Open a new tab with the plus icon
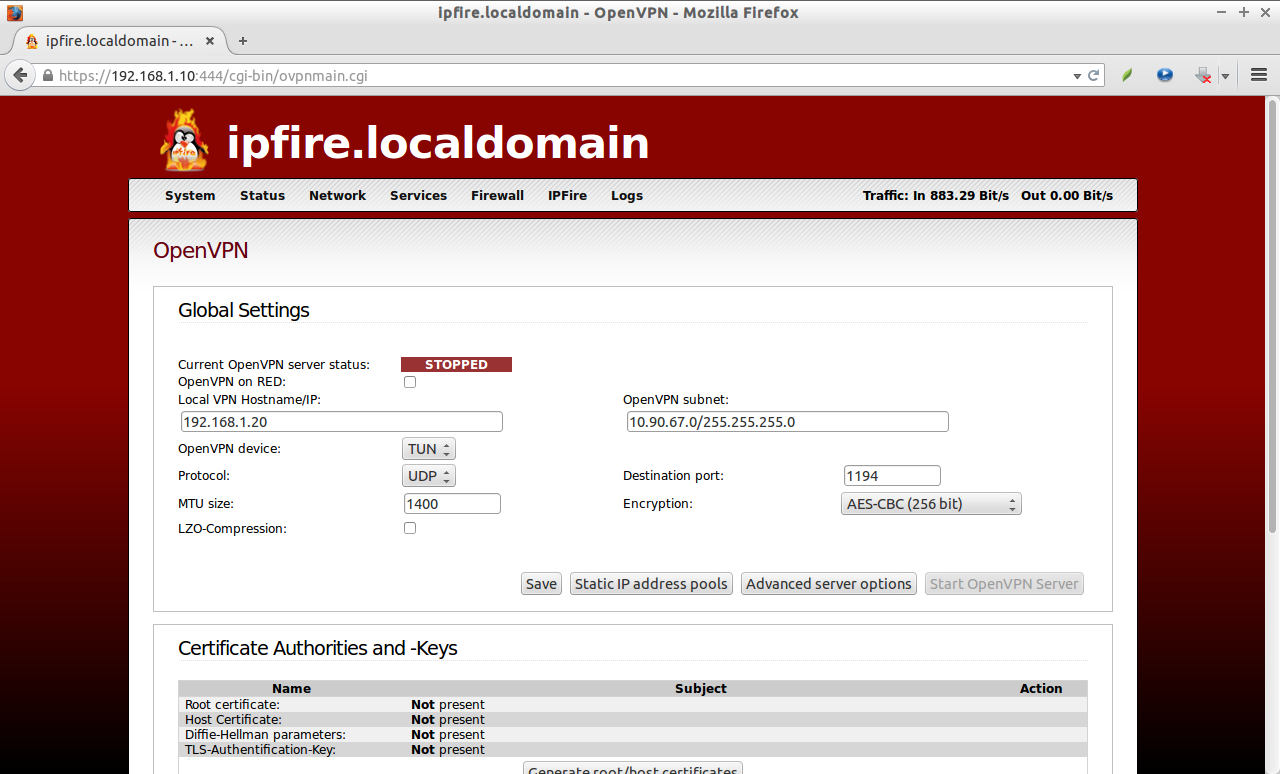The width and height of the screenshot is (1280, 774). coord(242,41)
